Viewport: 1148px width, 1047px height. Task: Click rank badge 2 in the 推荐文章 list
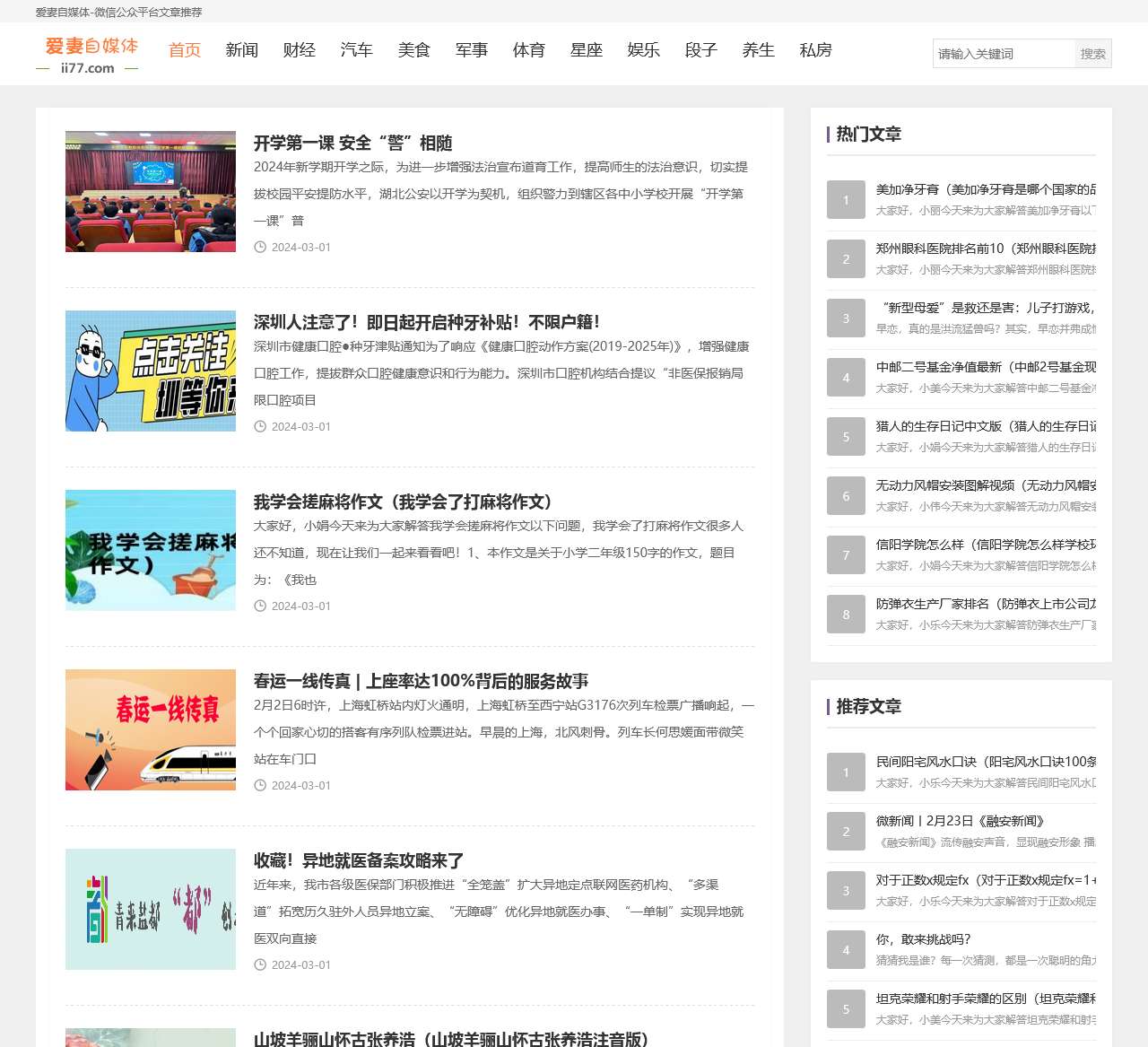[x=845, y=831]
